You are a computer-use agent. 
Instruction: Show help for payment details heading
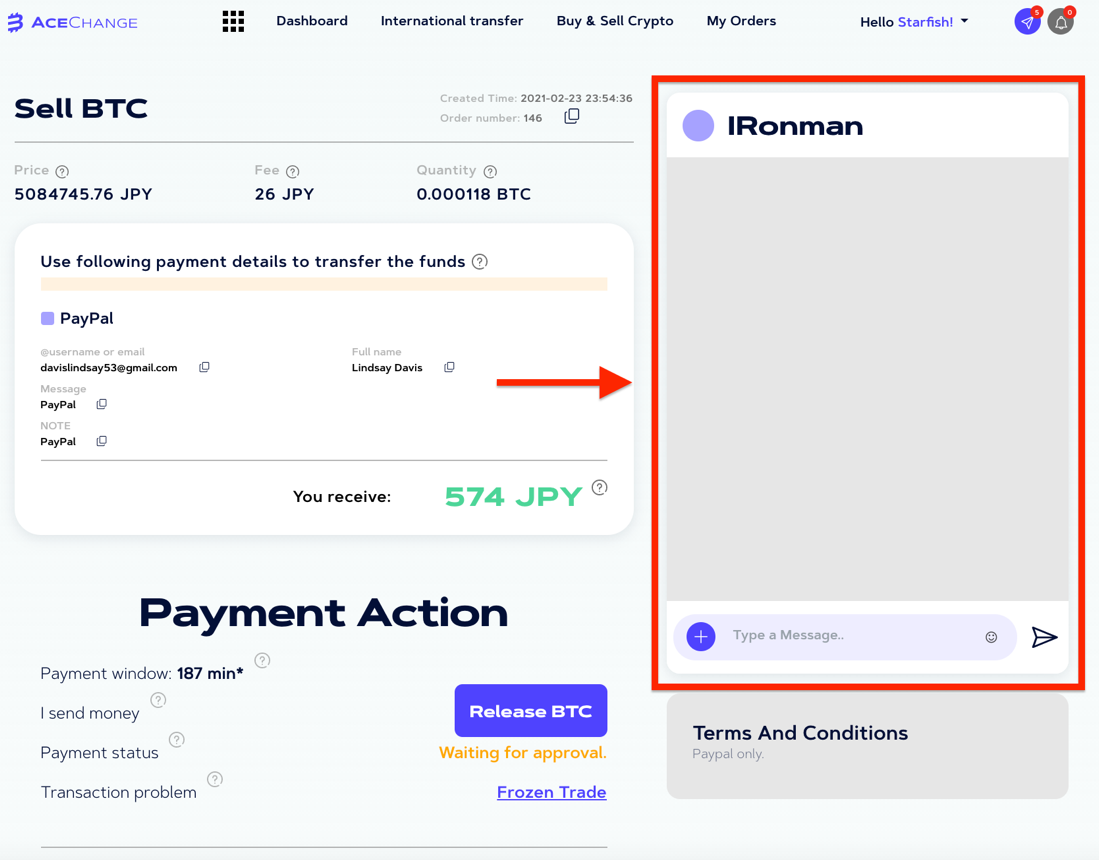point(479,261)
